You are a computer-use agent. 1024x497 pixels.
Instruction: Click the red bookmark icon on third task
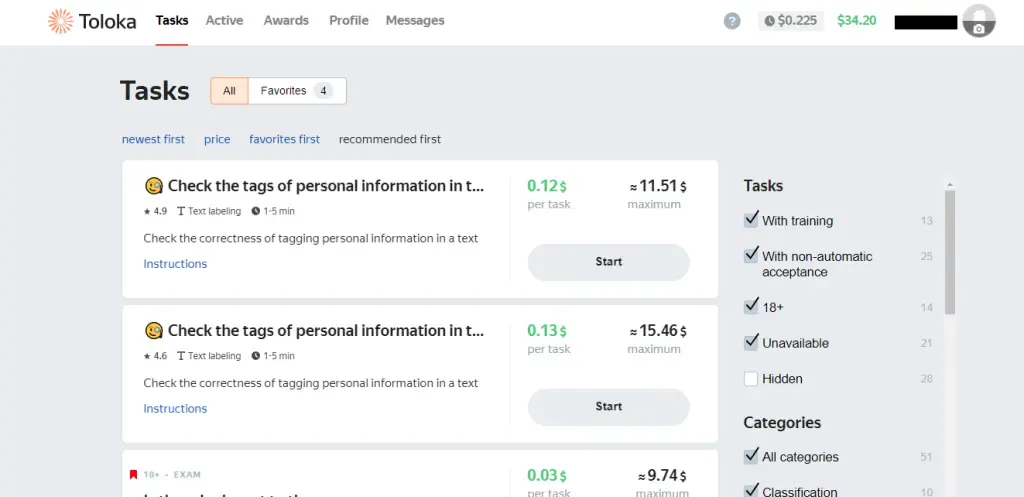point(133,475)
